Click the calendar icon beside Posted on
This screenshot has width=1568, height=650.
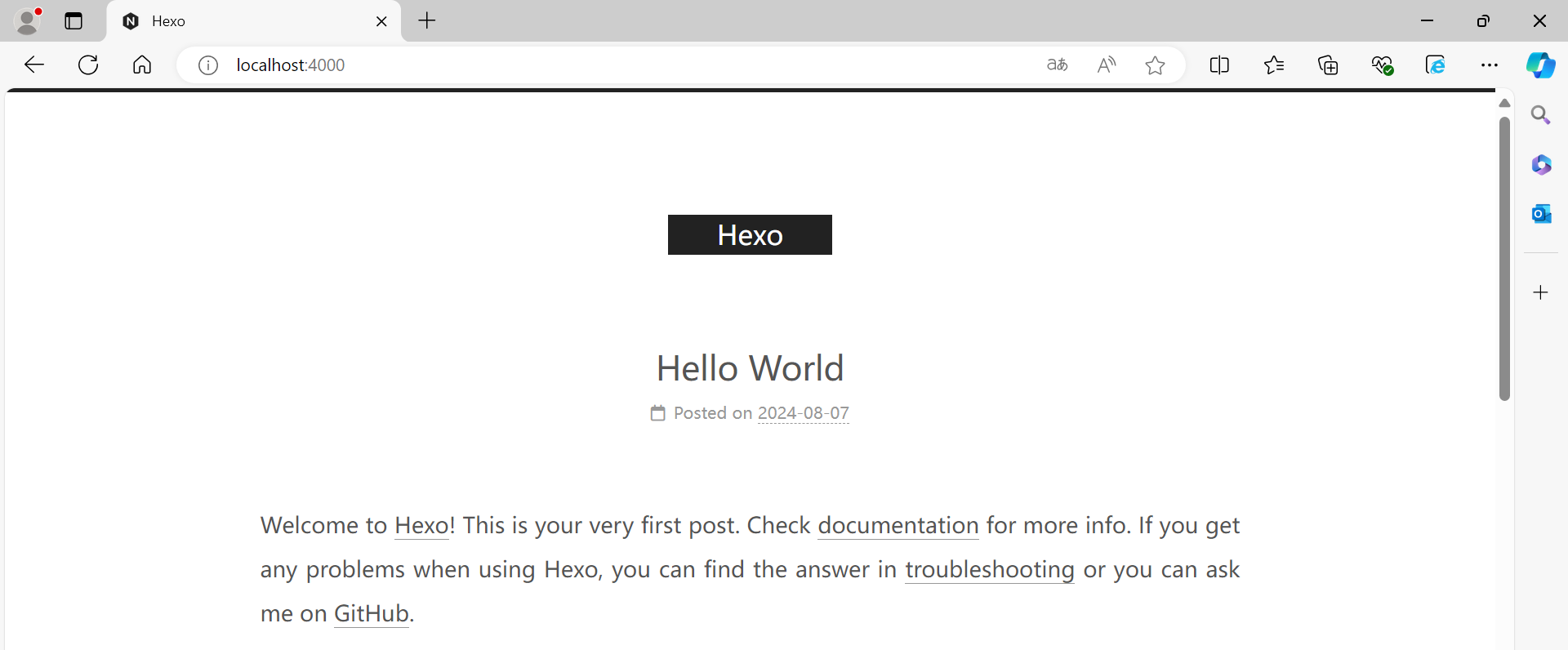658,413
